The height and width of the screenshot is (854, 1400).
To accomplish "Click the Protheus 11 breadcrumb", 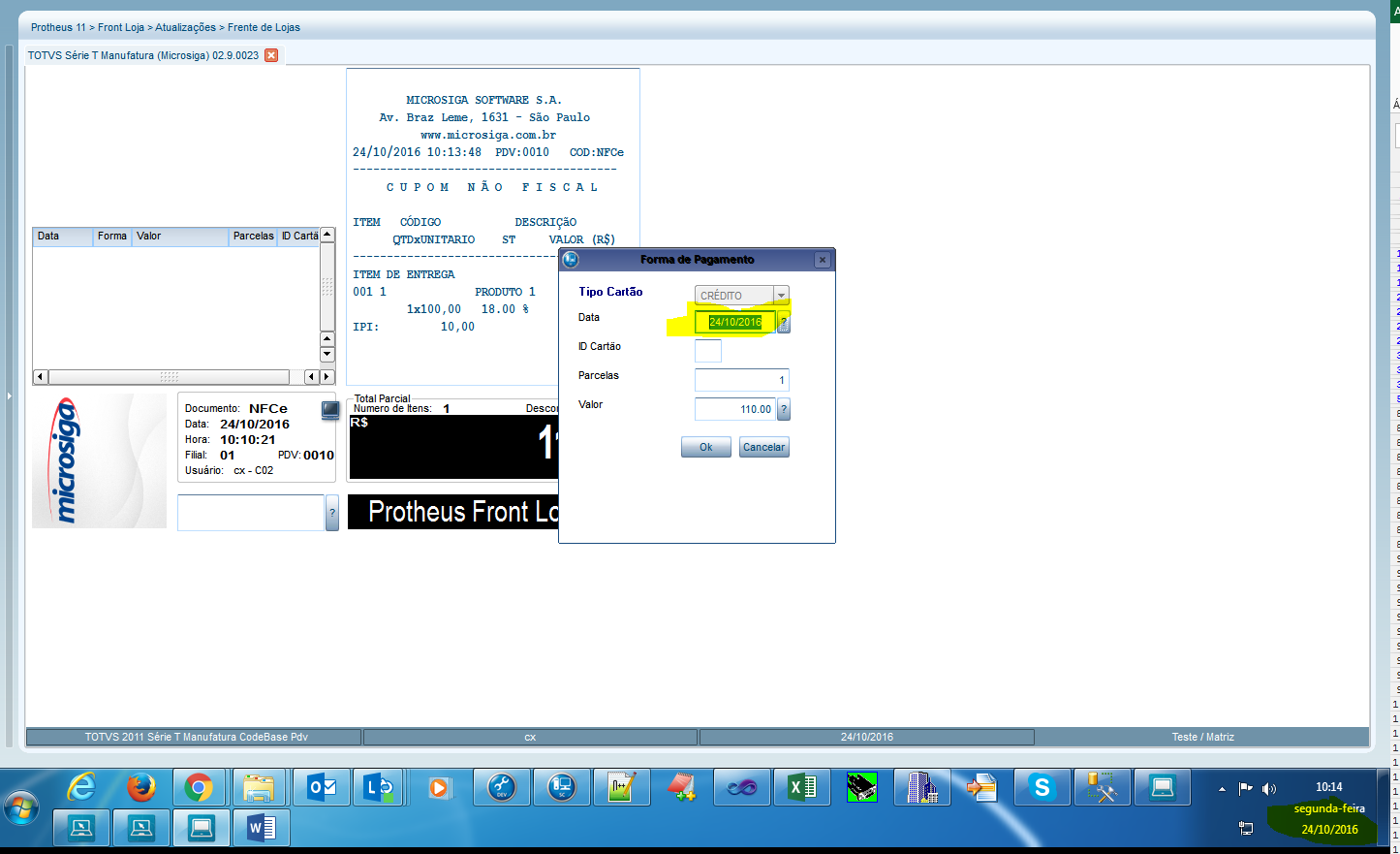I will 58,27.
